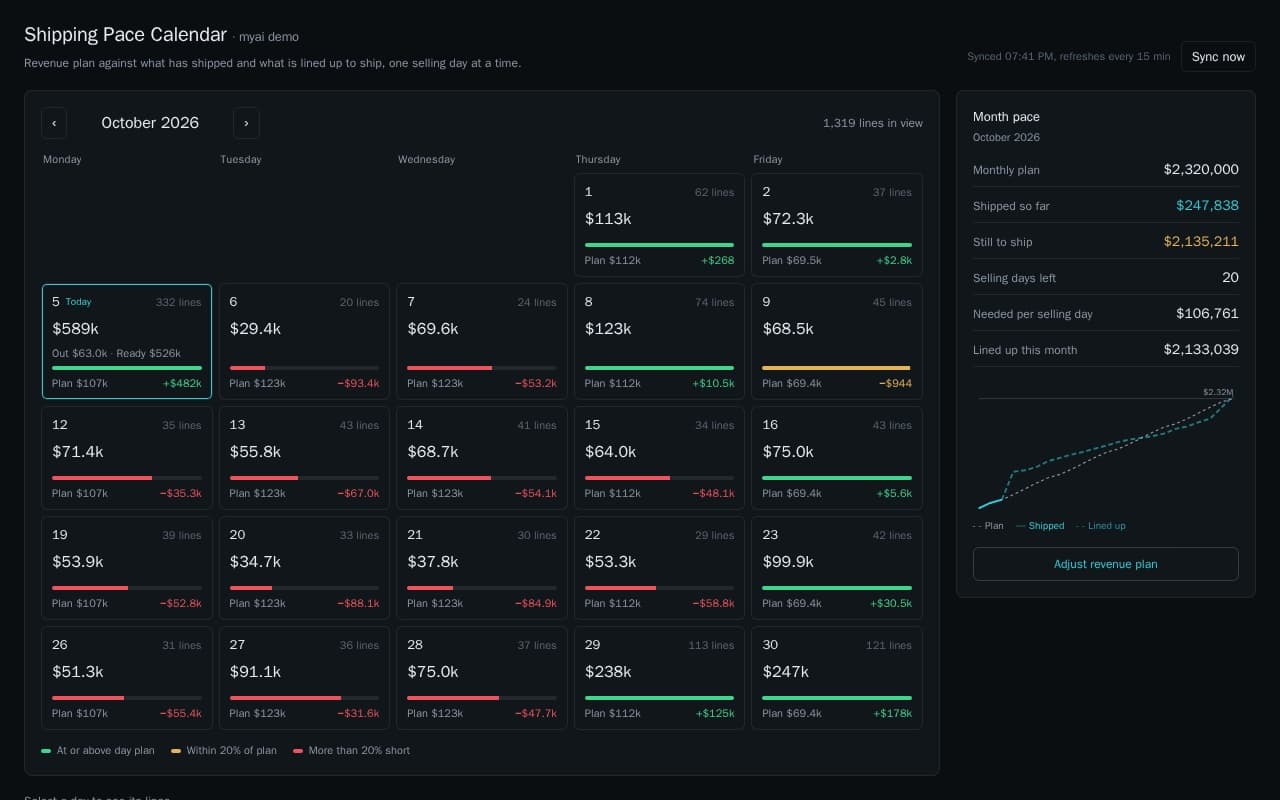This screenshot has width=1280, height=800.
Task: Click the Tuesday column header
Action: [241, 160]
